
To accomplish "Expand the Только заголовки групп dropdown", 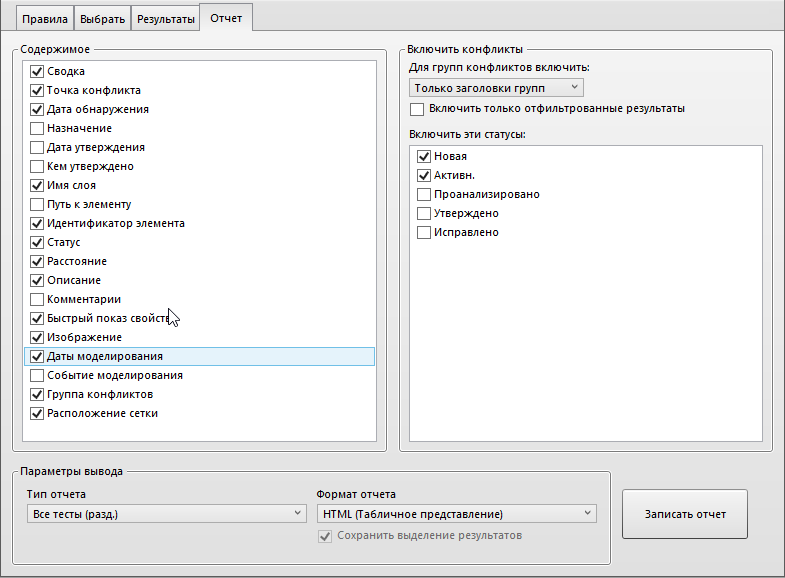I will coord(497,88).
